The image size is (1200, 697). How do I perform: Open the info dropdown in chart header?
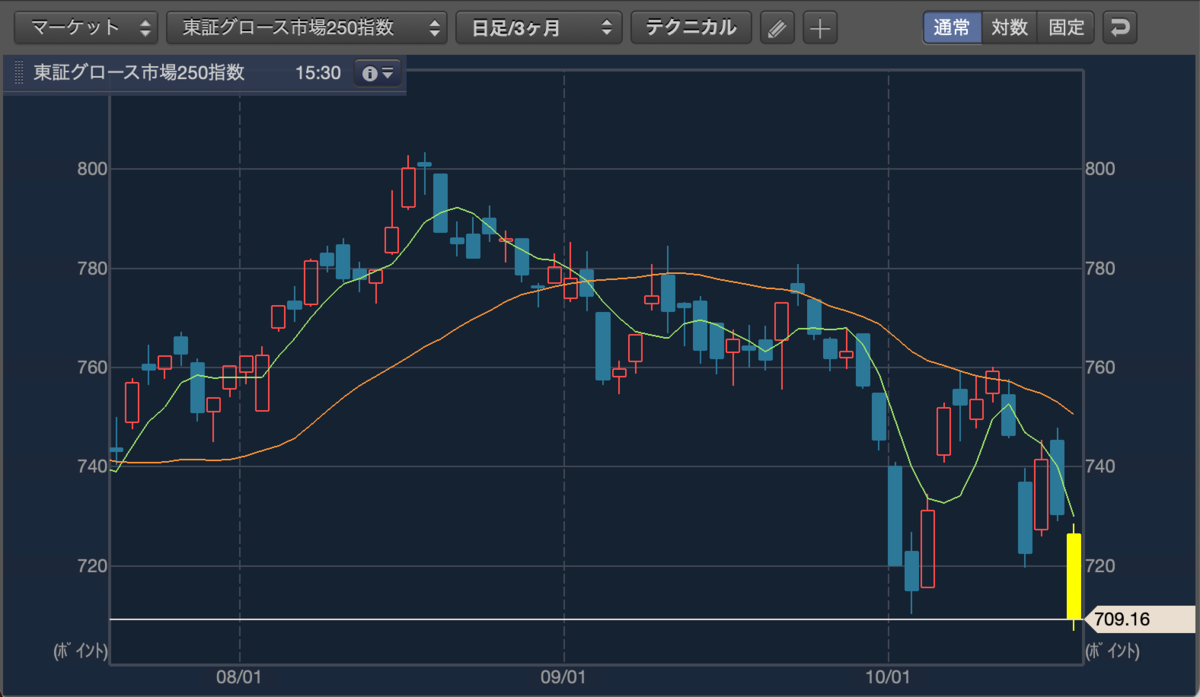pyautogui.click(x=379, y=73)
